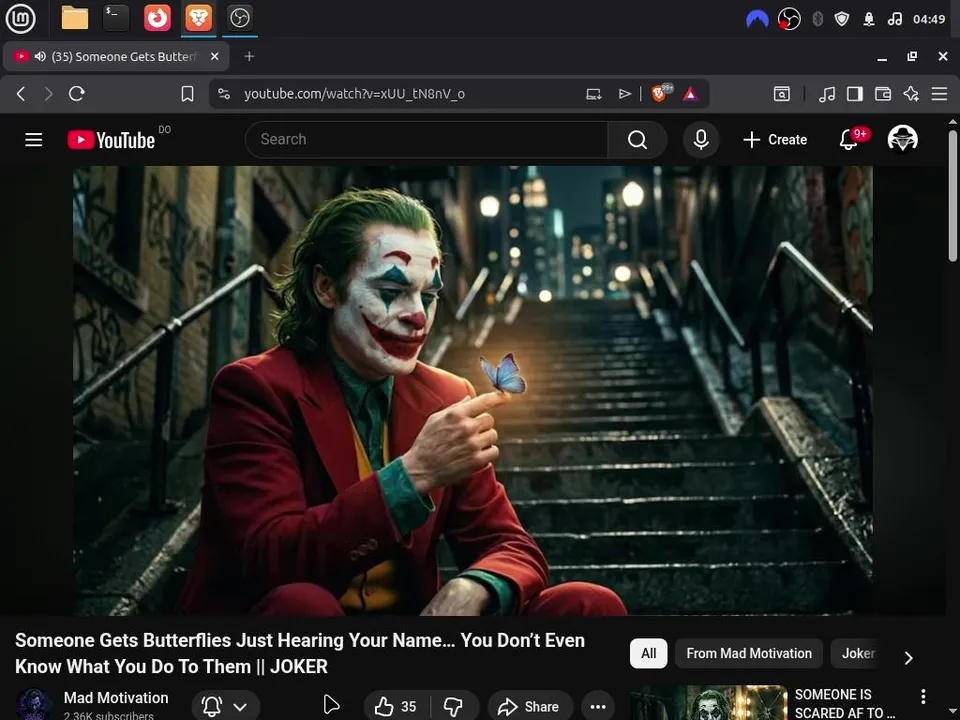Open the Bluetooth tray icon
The image size is (960, 720).
(817, 19)
